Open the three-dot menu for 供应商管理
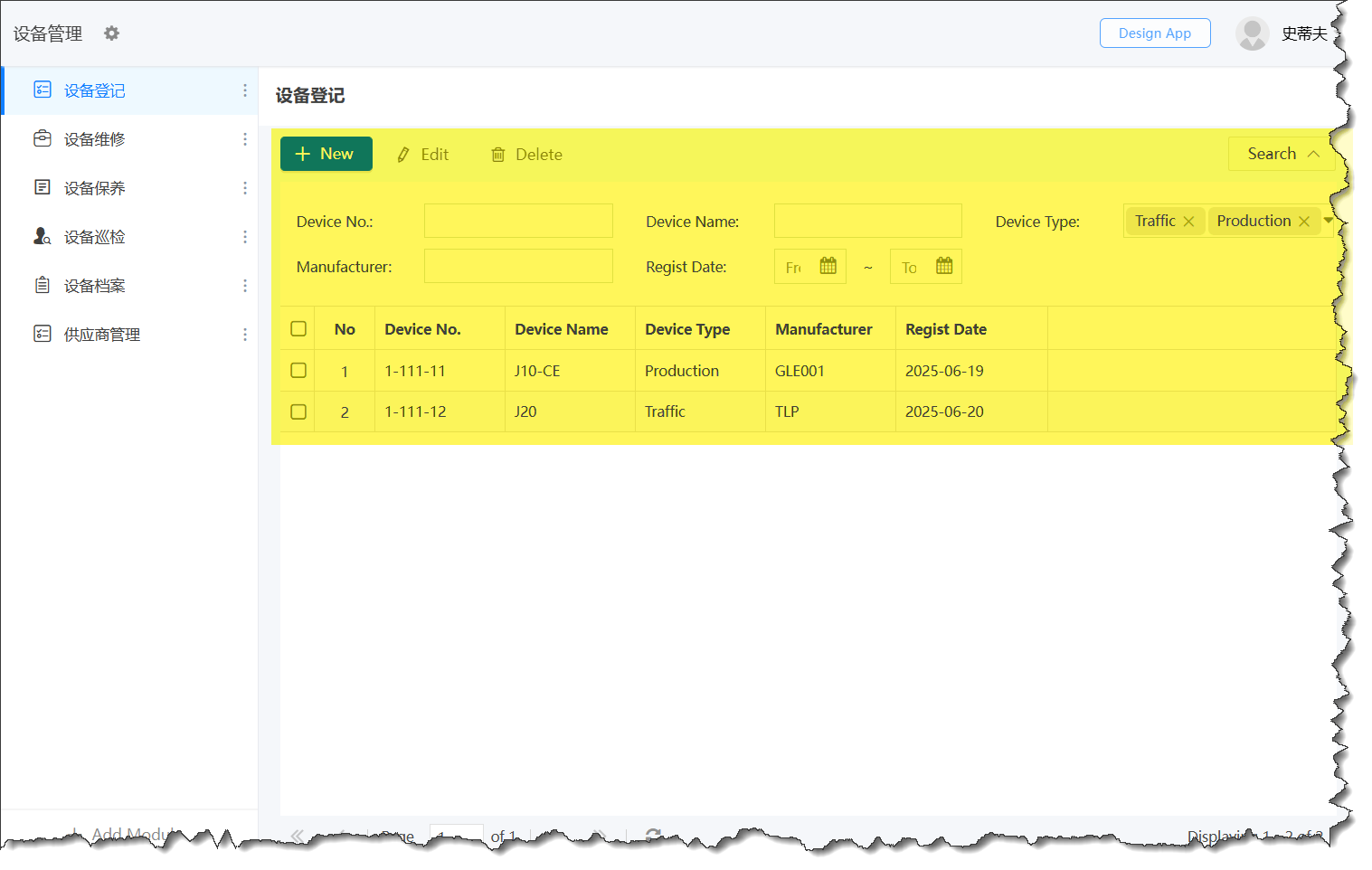 244,335
